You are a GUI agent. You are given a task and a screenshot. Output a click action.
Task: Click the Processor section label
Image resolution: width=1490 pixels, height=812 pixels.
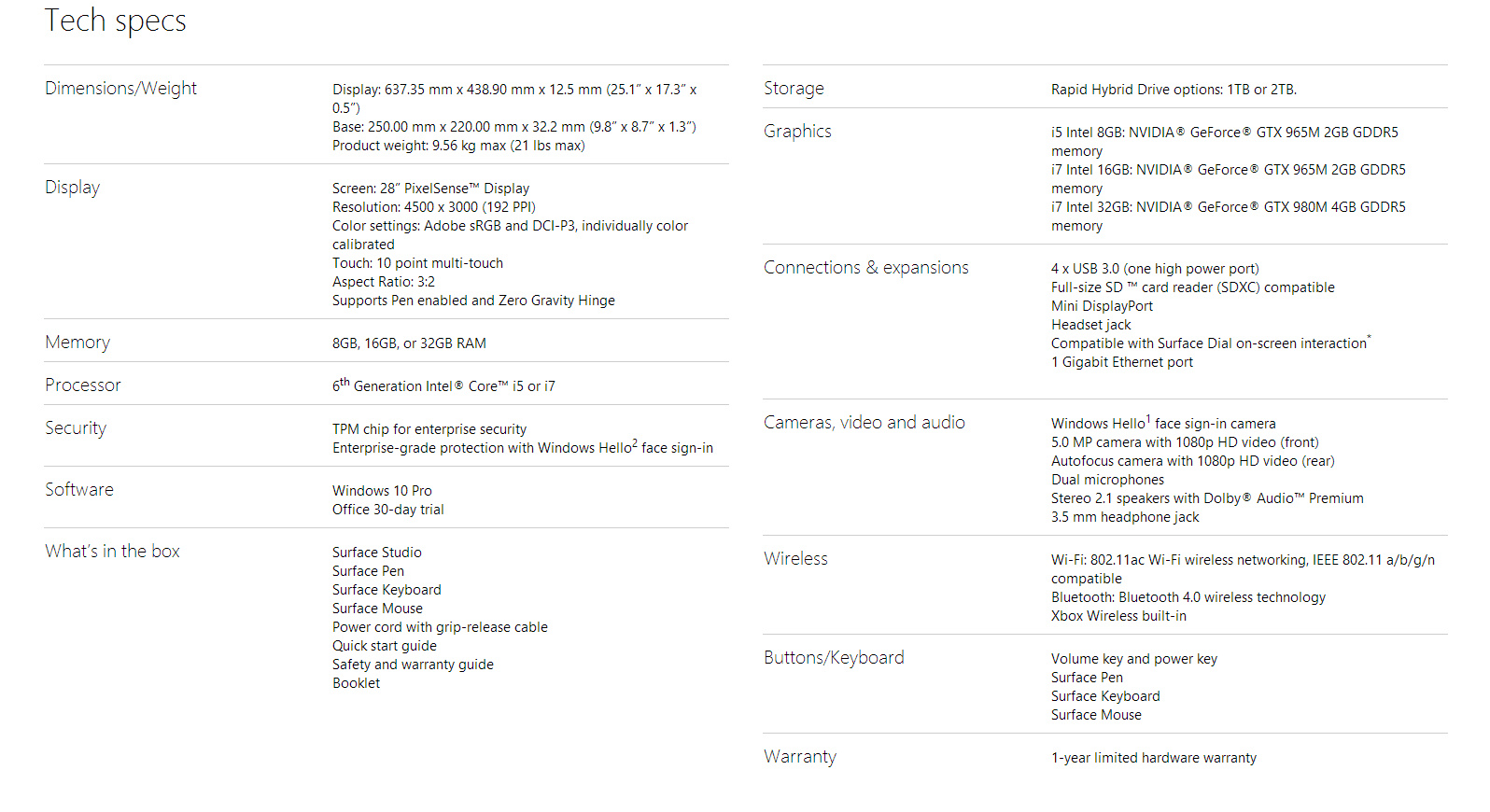83,385
